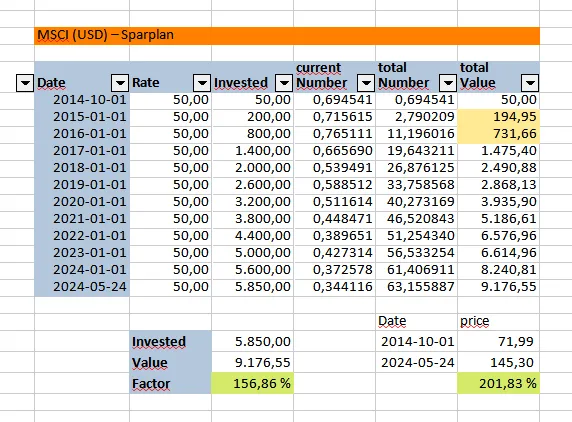This screenshot has width=572, height=422.
Task: Select total Value cell 8.240,81
Action: pyautogui.click(x=499, y=270)
